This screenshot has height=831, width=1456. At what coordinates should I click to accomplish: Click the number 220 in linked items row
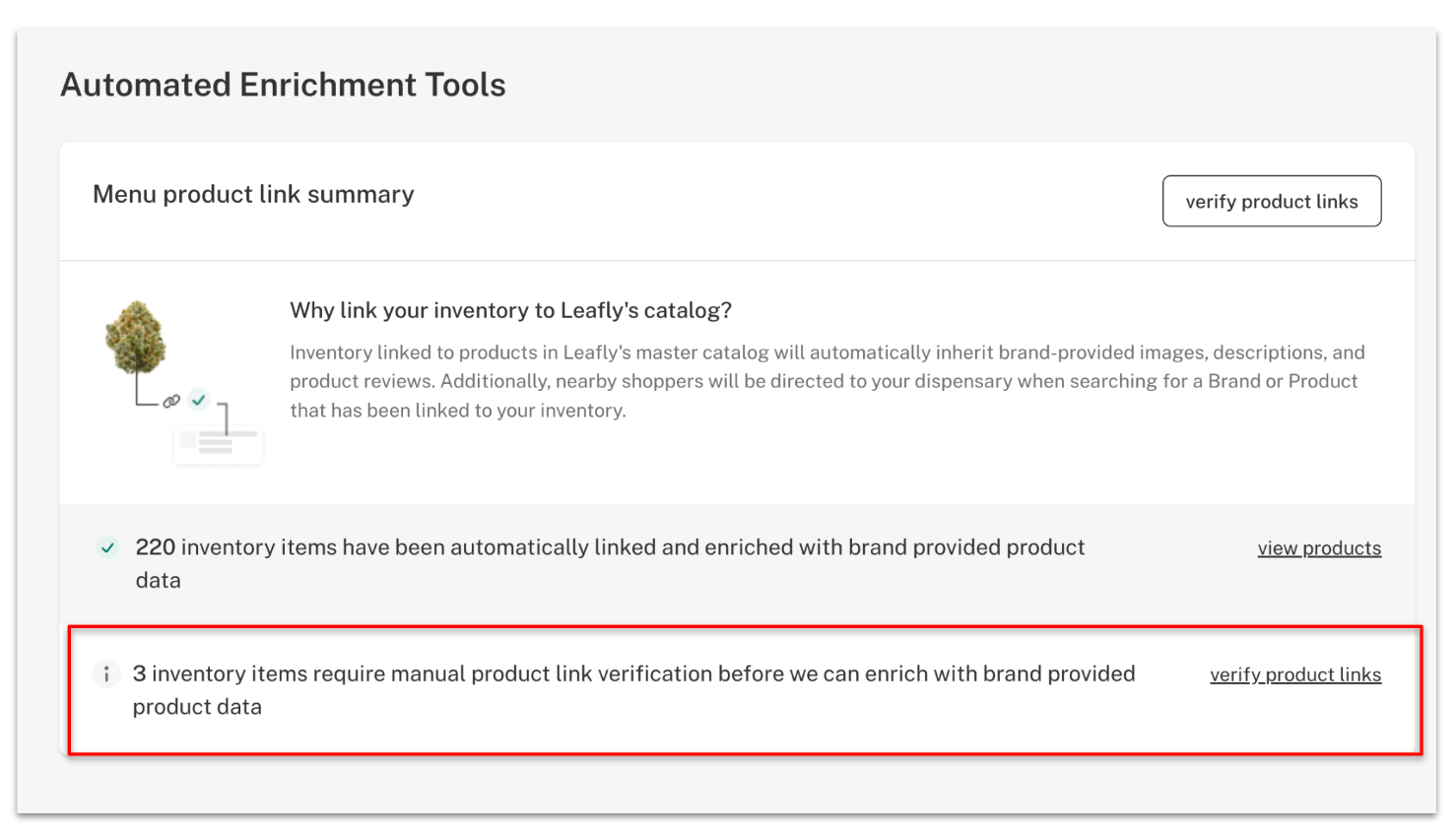156,547
